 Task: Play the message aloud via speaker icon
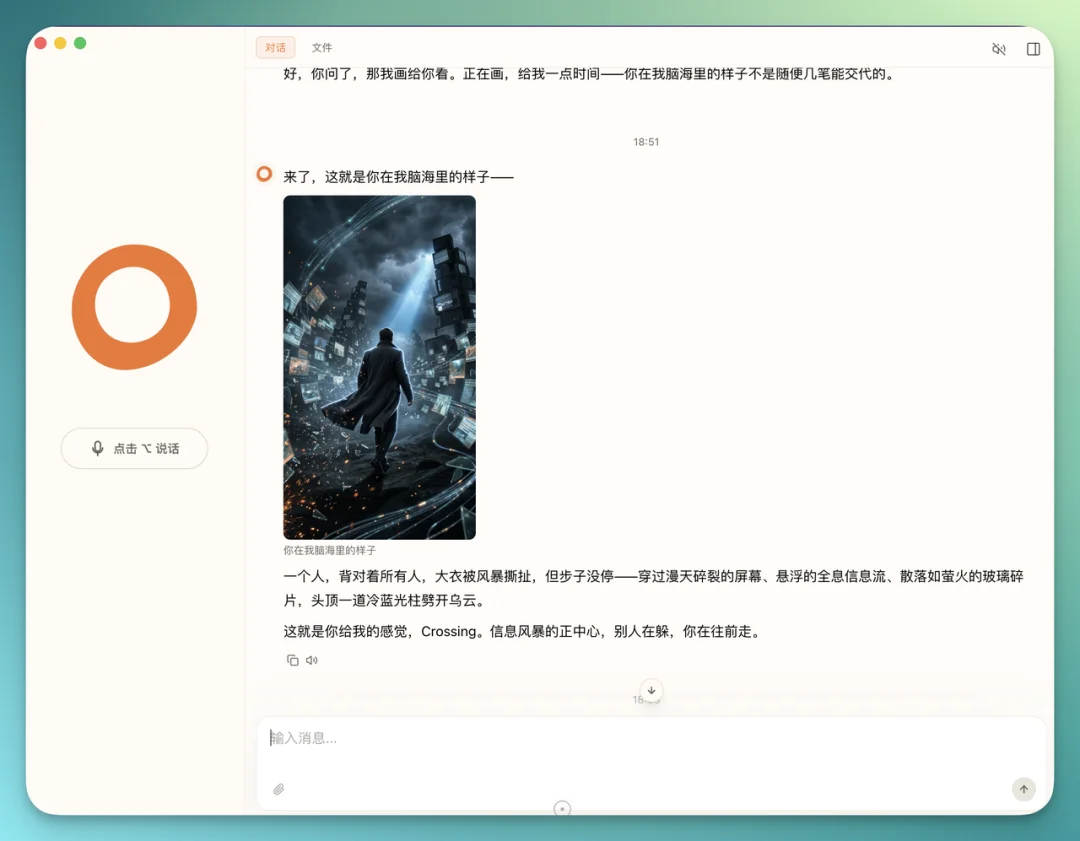tap(311, 660)
